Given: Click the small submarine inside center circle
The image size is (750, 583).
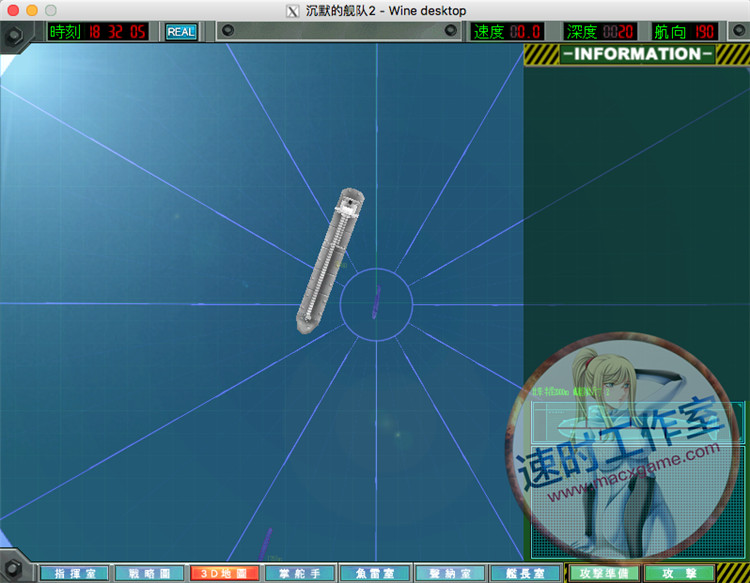Looking at the screenshot, I should [x=376, y=302].
